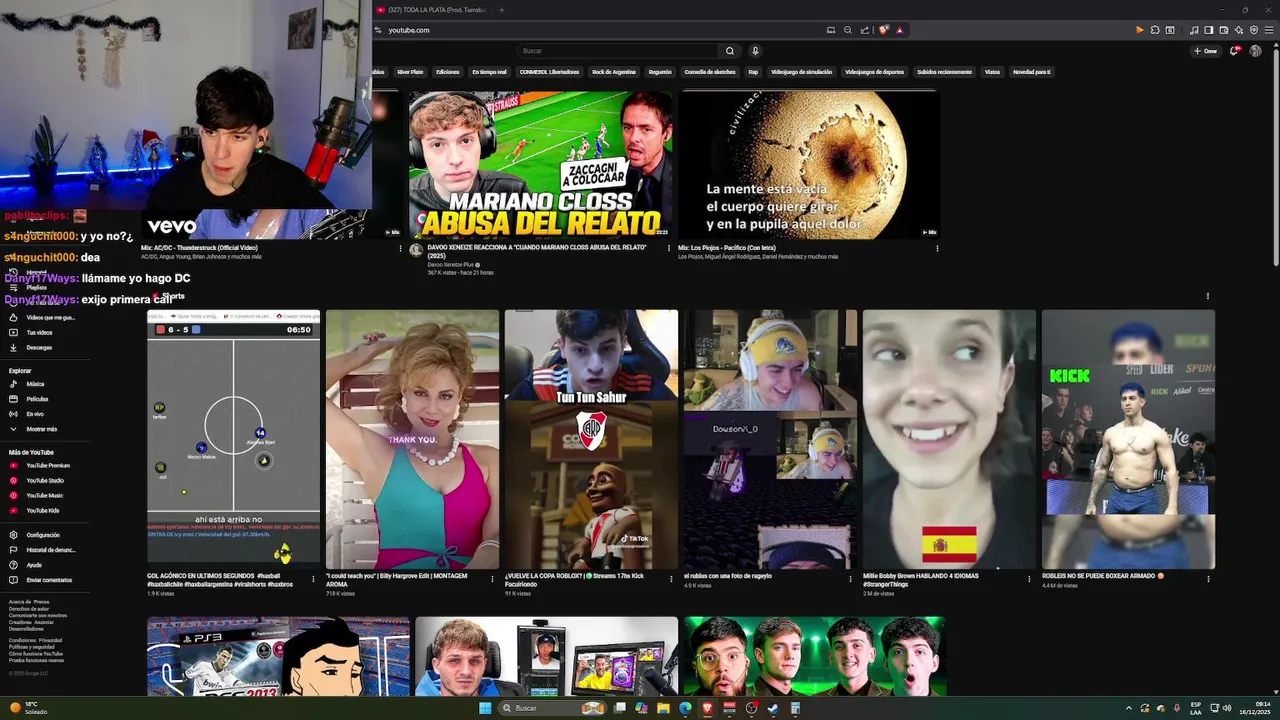Select the Reguetón filter chip
Screen dimensions: 1280x720
(x=660, y=72)
